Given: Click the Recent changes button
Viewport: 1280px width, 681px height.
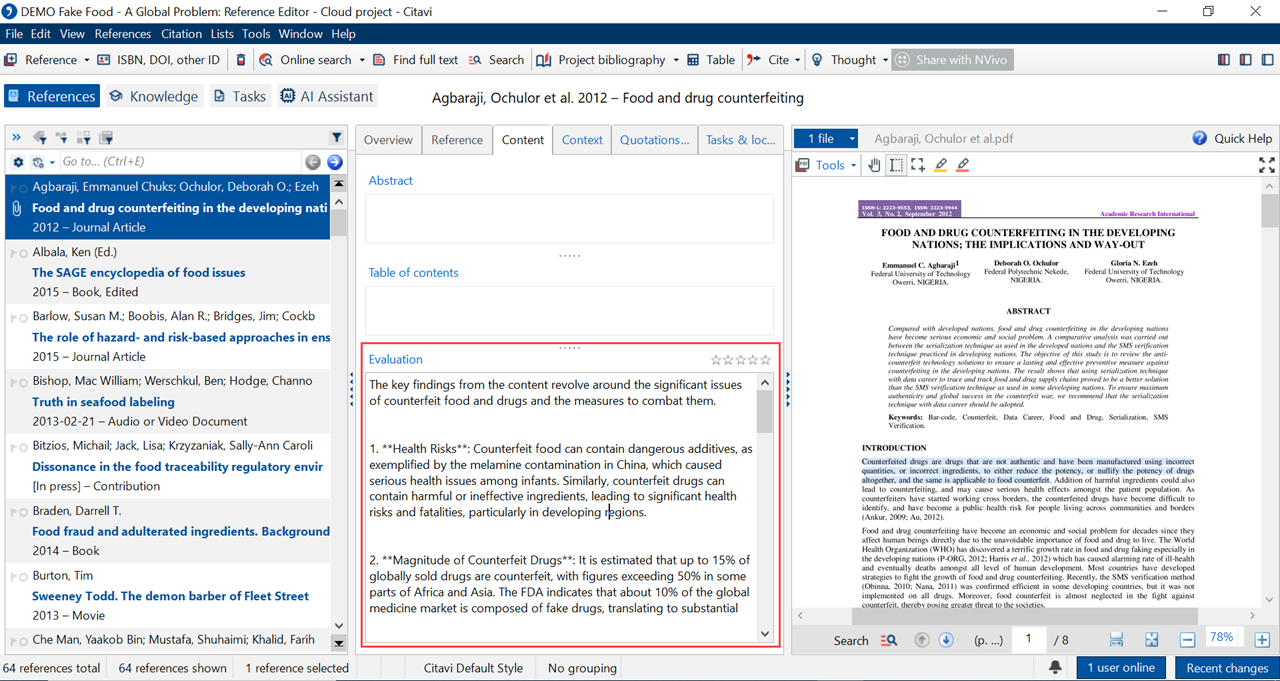Looking at the screenshot, I should coord(1226,668).
